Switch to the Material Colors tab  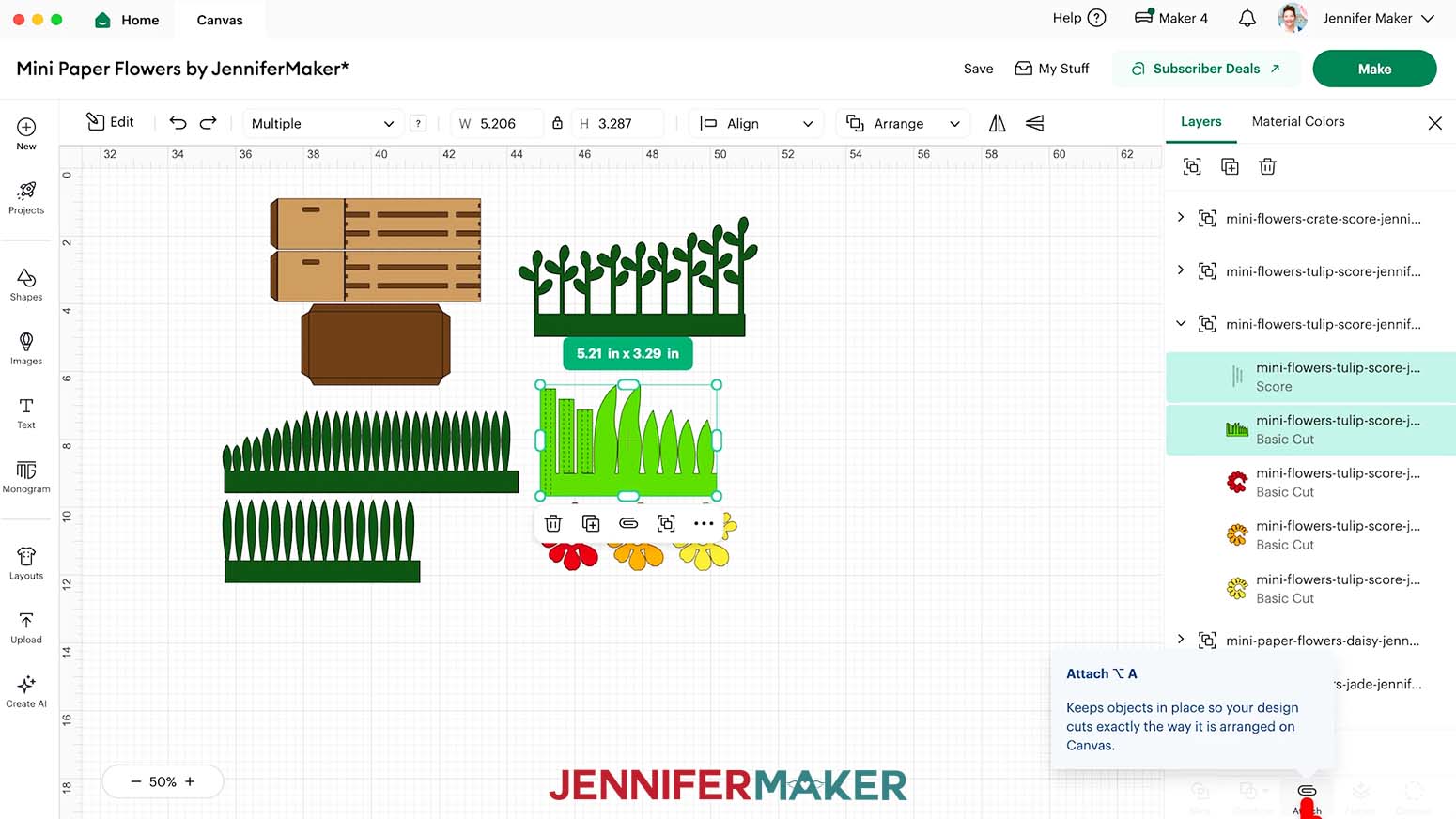tap(1298, 121)
